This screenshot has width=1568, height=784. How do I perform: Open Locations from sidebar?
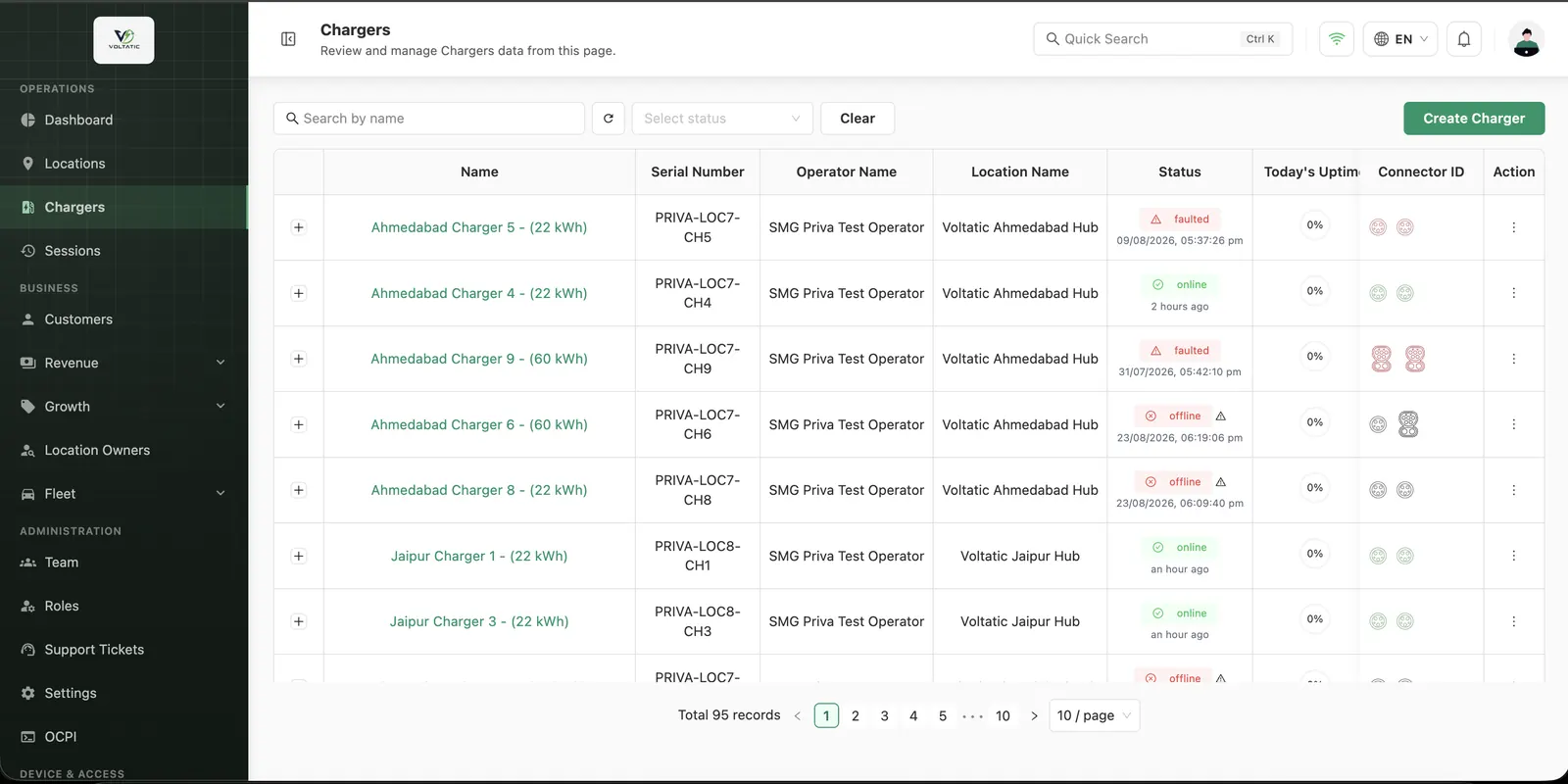point(123,164)
